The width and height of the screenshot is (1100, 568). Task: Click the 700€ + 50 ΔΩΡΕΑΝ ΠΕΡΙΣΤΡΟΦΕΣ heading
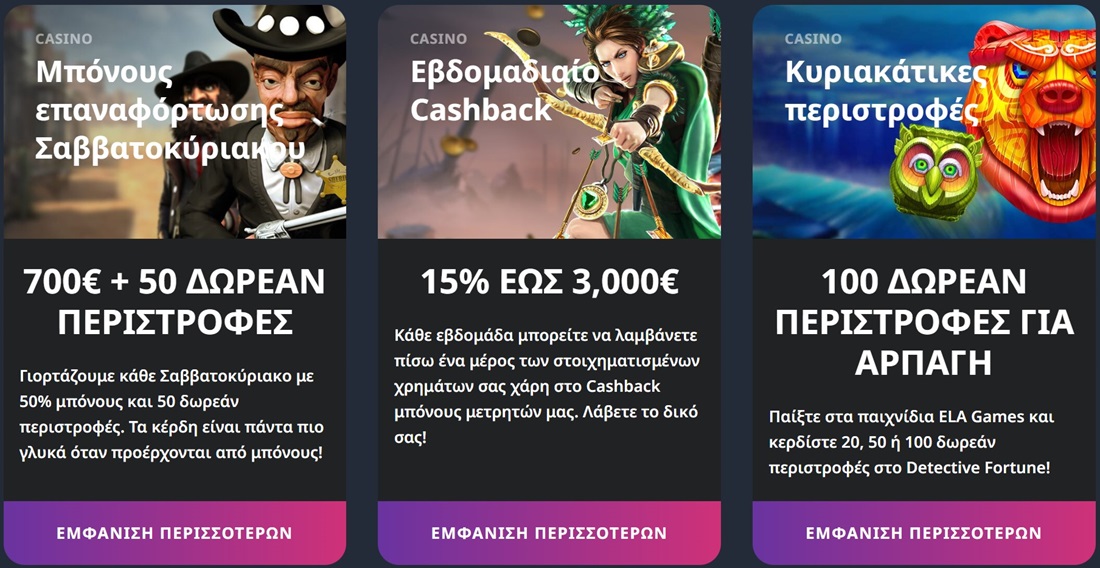[x=175, y=302]
